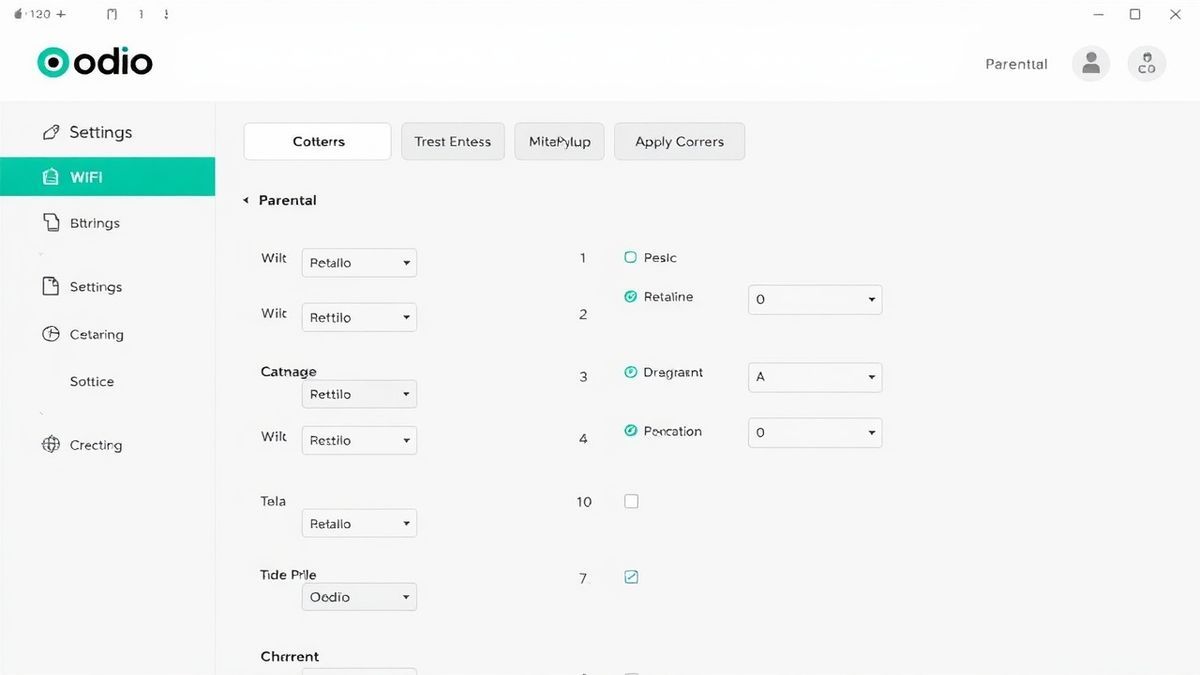Image resolution: width=1200 pixels, height=675 pixels.
Task: Click the Tela label
Action: (x=273, y=501)
